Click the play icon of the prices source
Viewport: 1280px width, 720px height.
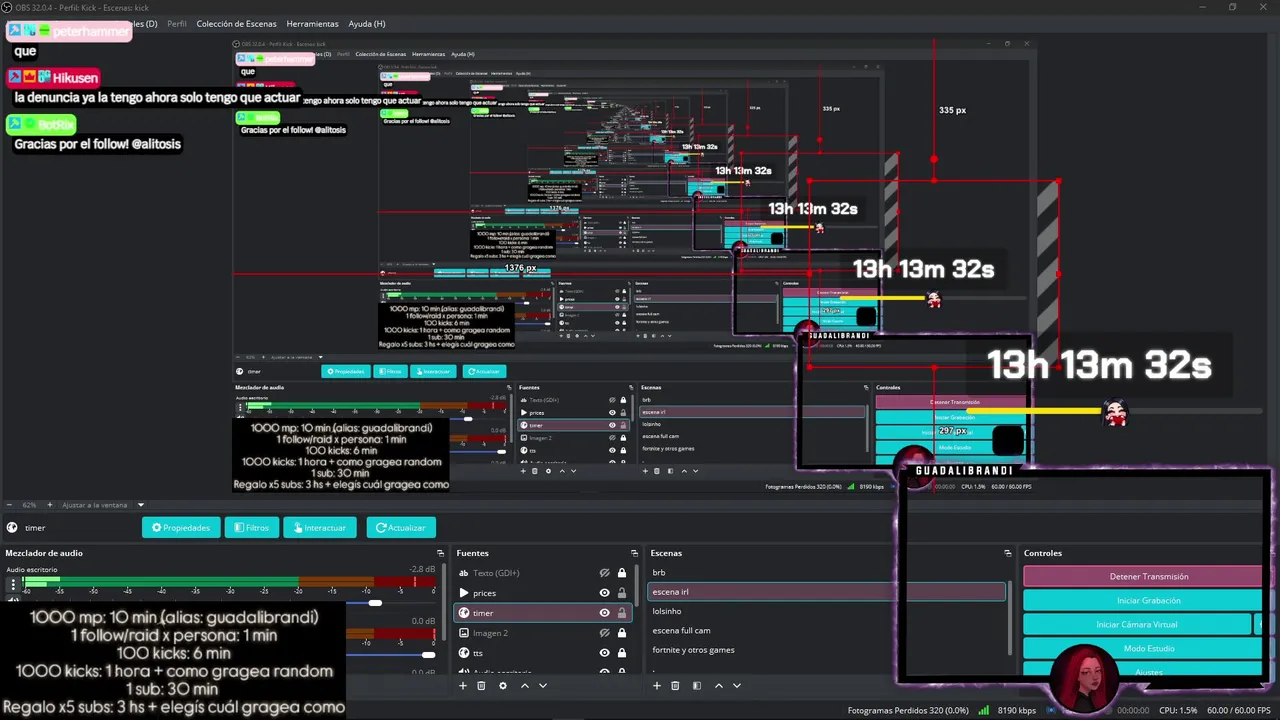(x=464, y=593)
